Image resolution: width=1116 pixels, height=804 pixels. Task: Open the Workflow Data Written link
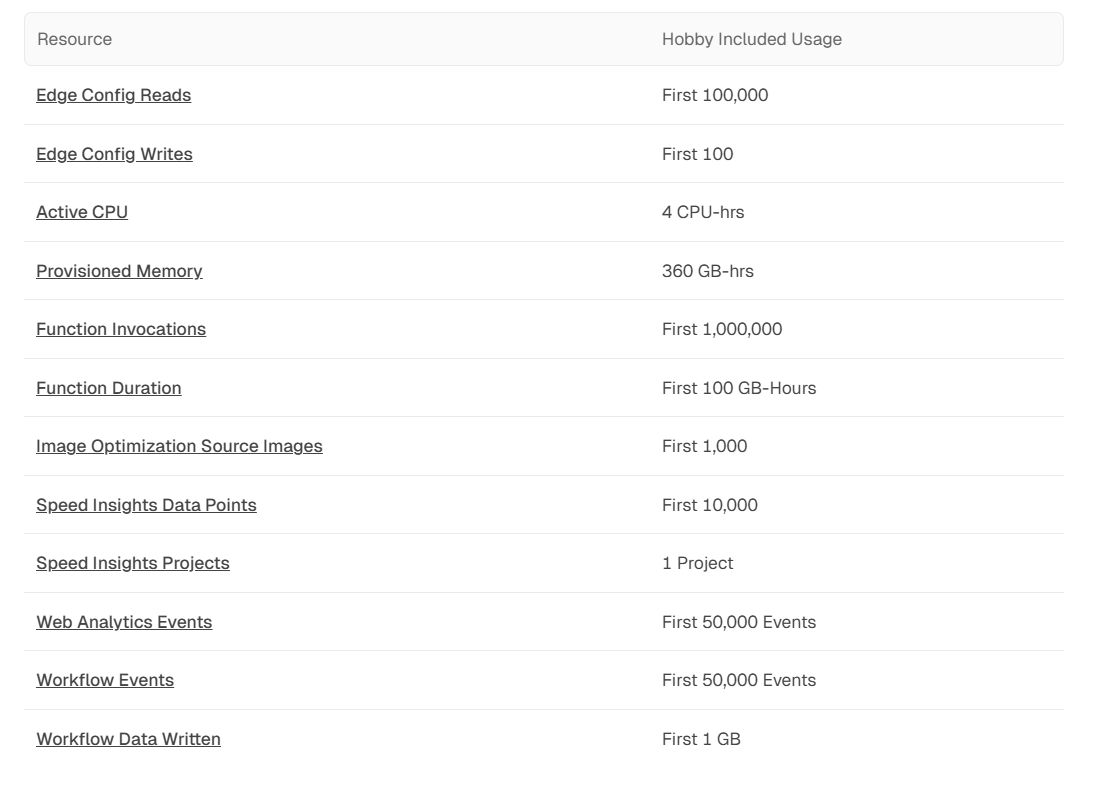coord(129,739)
